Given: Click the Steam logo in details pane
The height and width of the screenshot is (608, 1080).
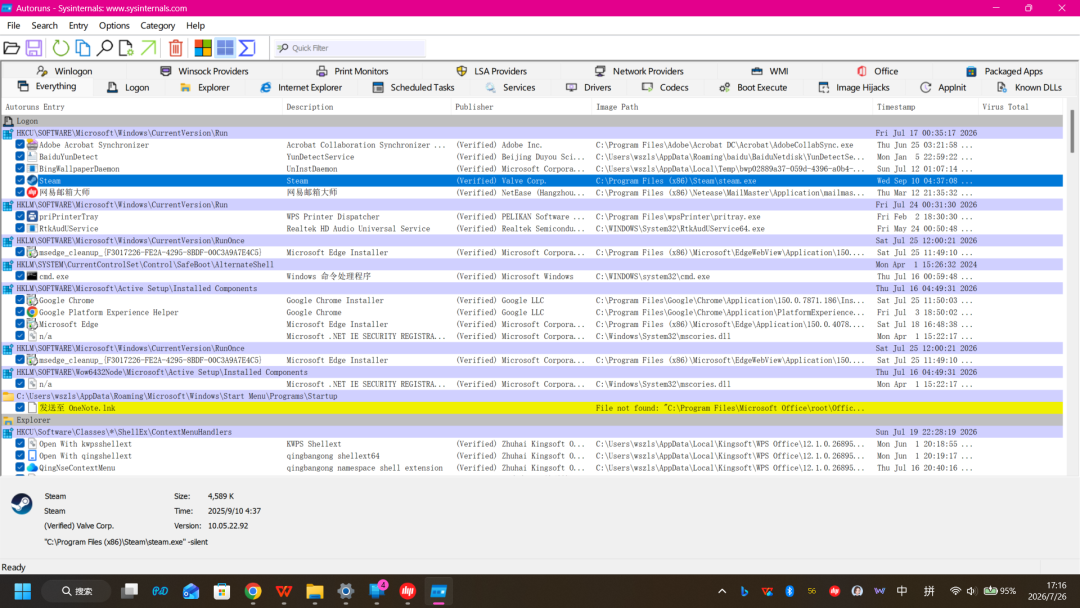Looking at the screenshot, I should click(x=21, y=504).
